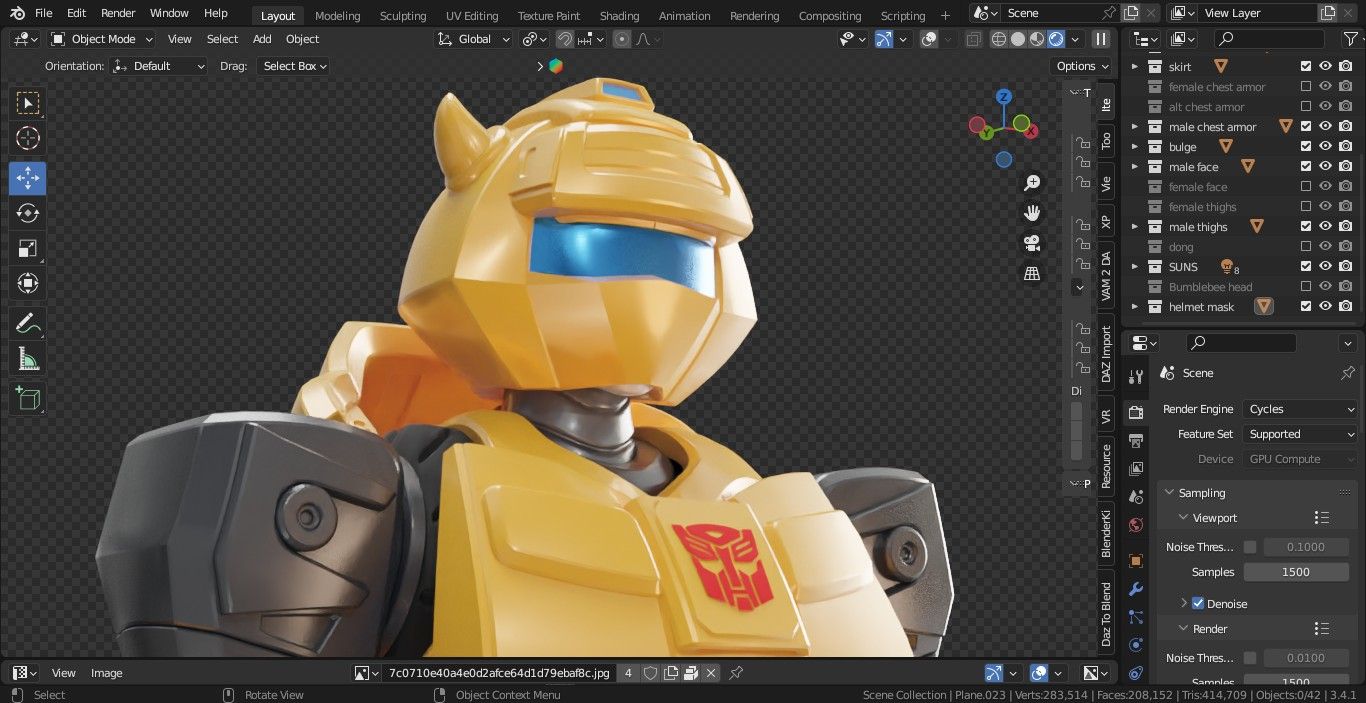This screenshot has width=1366, height=703.
Task: Switch to Shading workspace tab
Action: coord(619,16)
